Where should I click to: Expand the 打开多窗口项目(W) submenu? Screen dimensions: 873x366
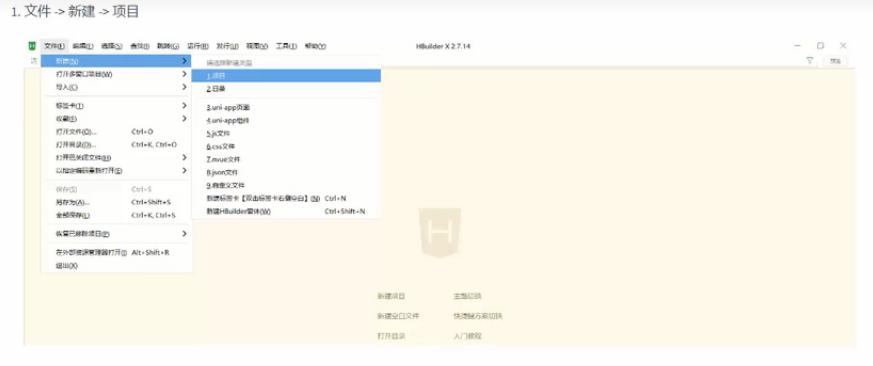pyautogui.click(x=116, y=74)
